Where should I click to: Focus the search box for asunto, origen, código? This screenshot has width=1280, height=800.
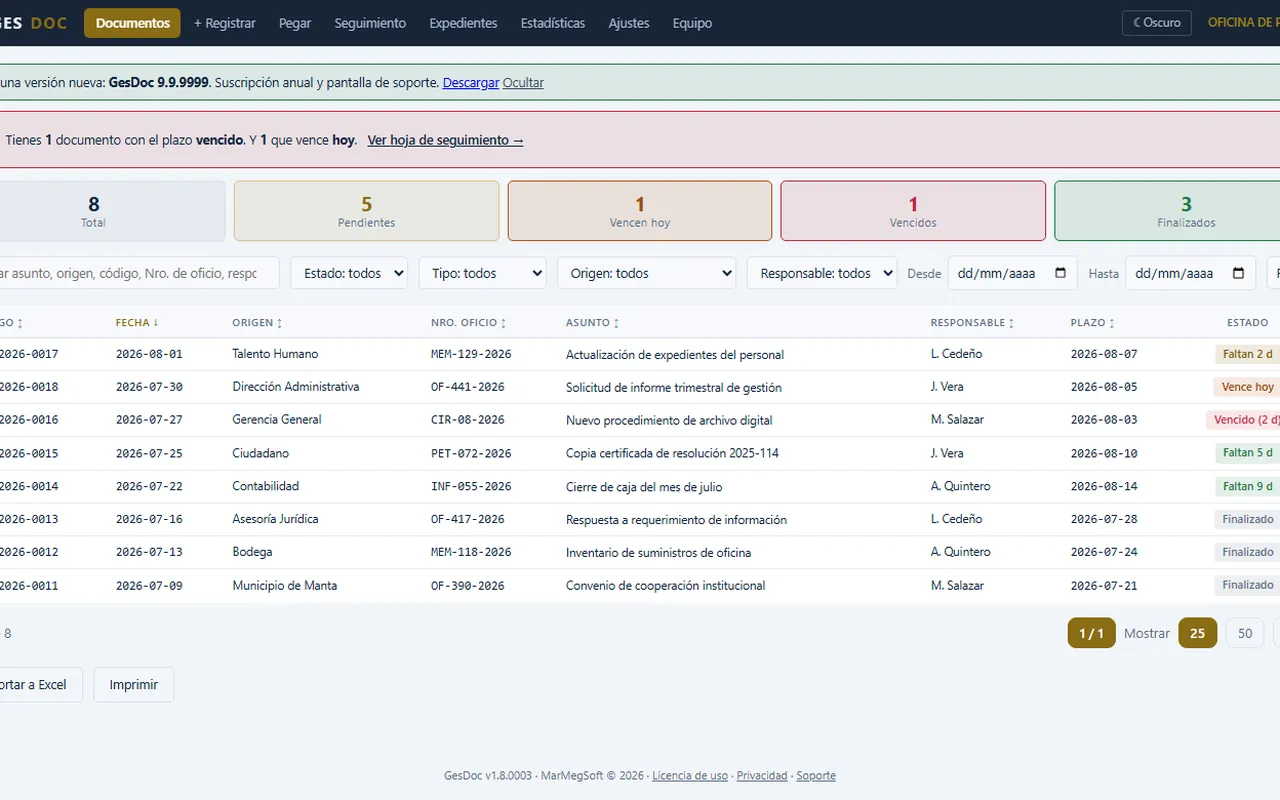click(139, 273)
